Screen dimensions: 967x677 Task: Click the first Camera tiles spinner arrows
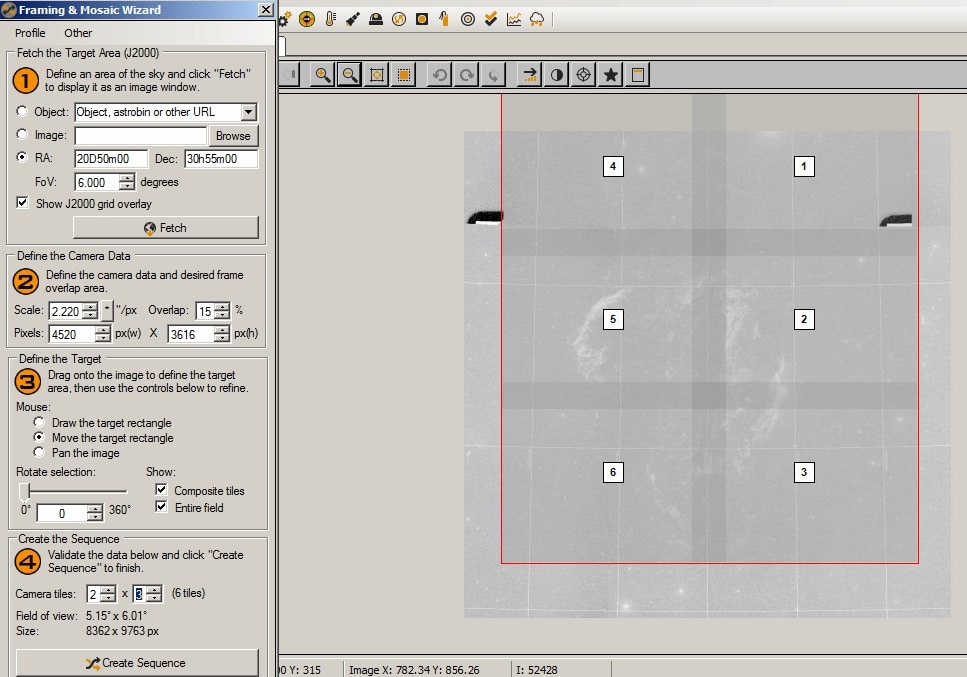108,594
